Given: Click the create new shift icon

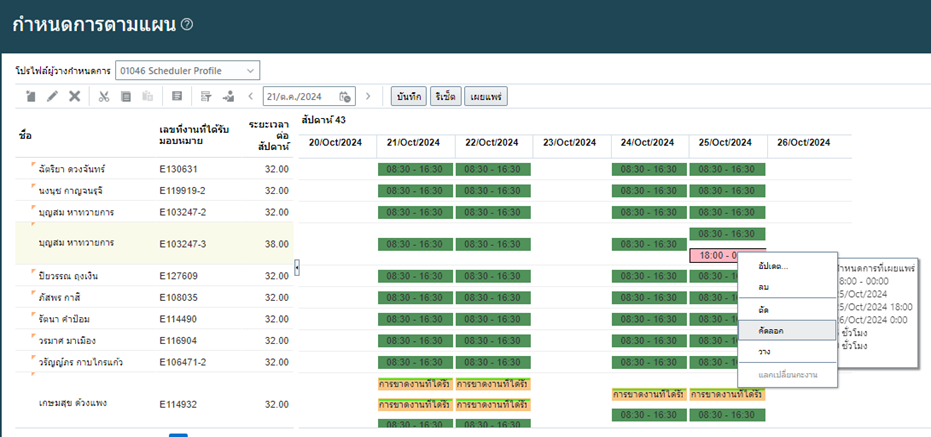Looking at the screenshot, I should pos(30,96).
